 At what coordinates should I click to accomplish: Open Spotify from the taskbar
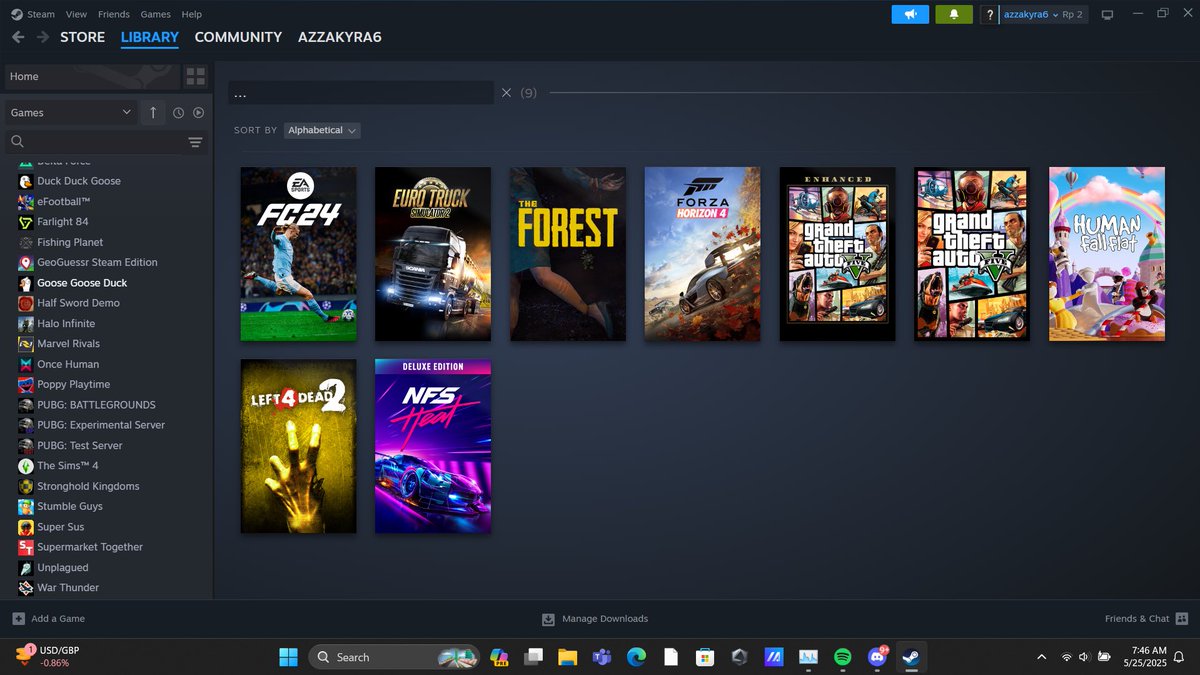842,657
